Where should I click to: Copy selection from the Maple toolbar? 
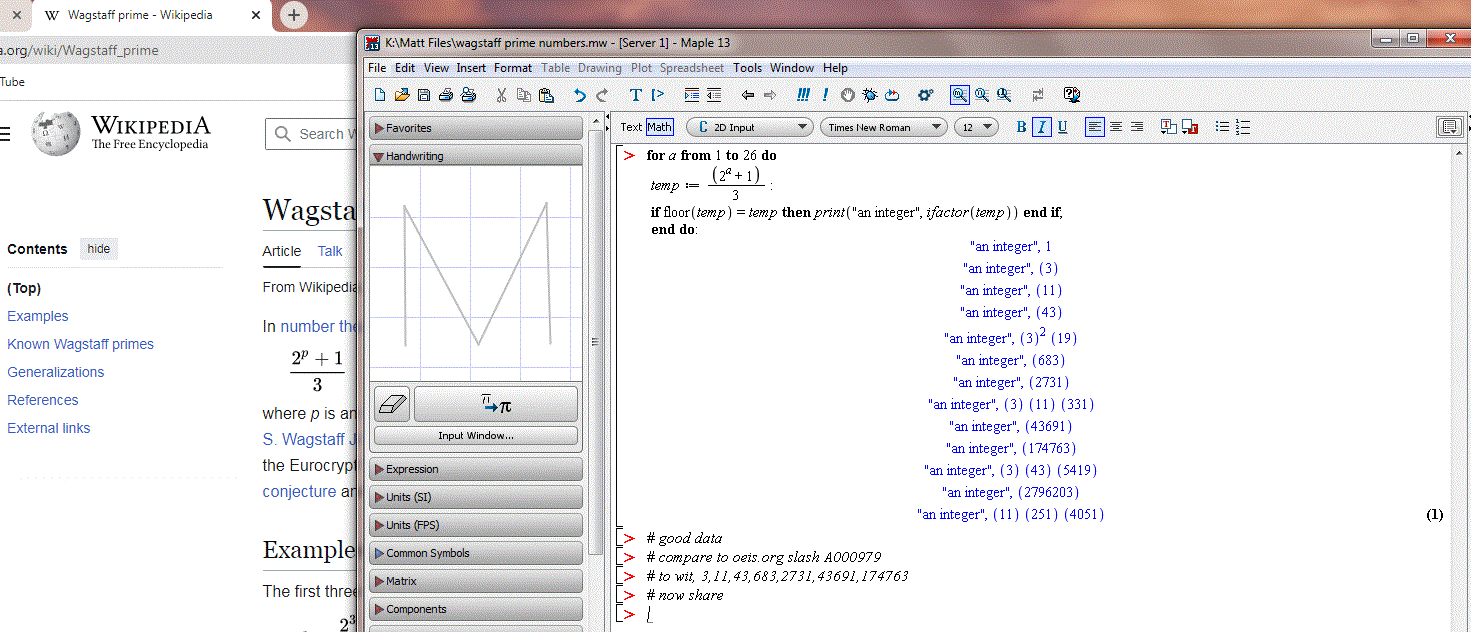tap(524, 95)
